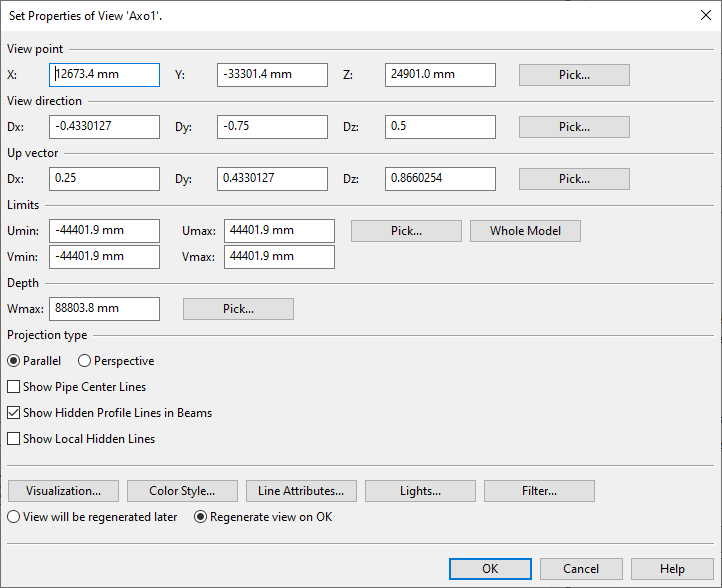The height and width of the screenshot is (588, 722).
Task: Select Regenerate view on OK option
Action: 200,517
